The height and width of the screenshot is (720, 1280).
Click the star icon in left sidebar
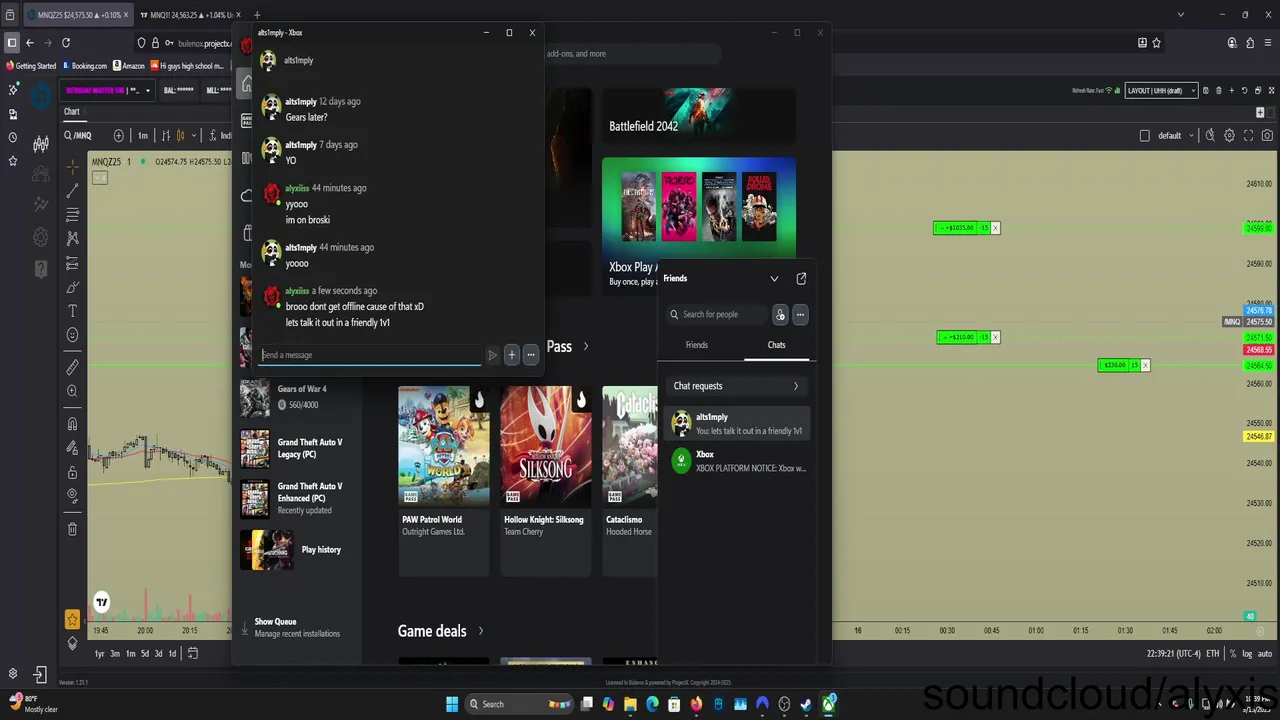(x=13, y=161)
